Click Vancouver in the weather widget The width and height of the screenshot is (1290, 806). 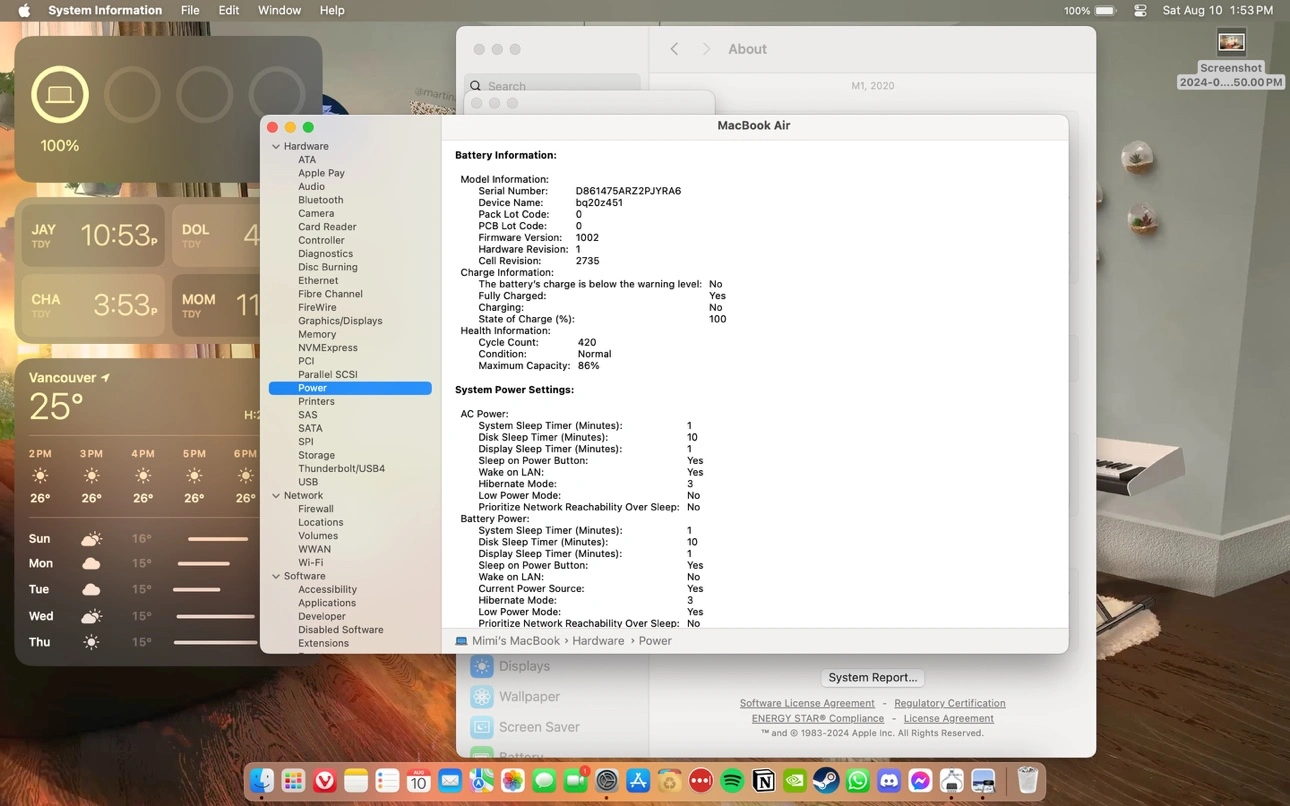tap(69, 377)
